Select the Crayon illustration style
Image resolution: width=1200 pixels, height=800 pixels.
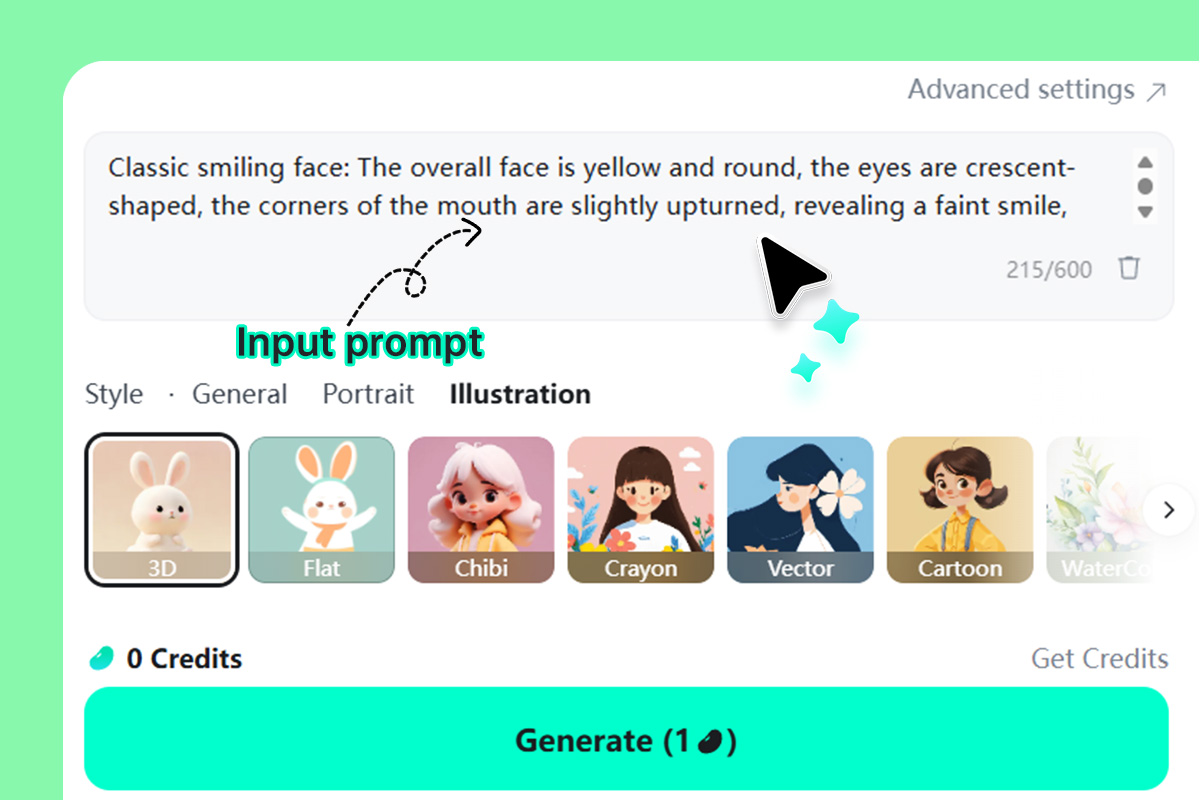tap(641, 510)
